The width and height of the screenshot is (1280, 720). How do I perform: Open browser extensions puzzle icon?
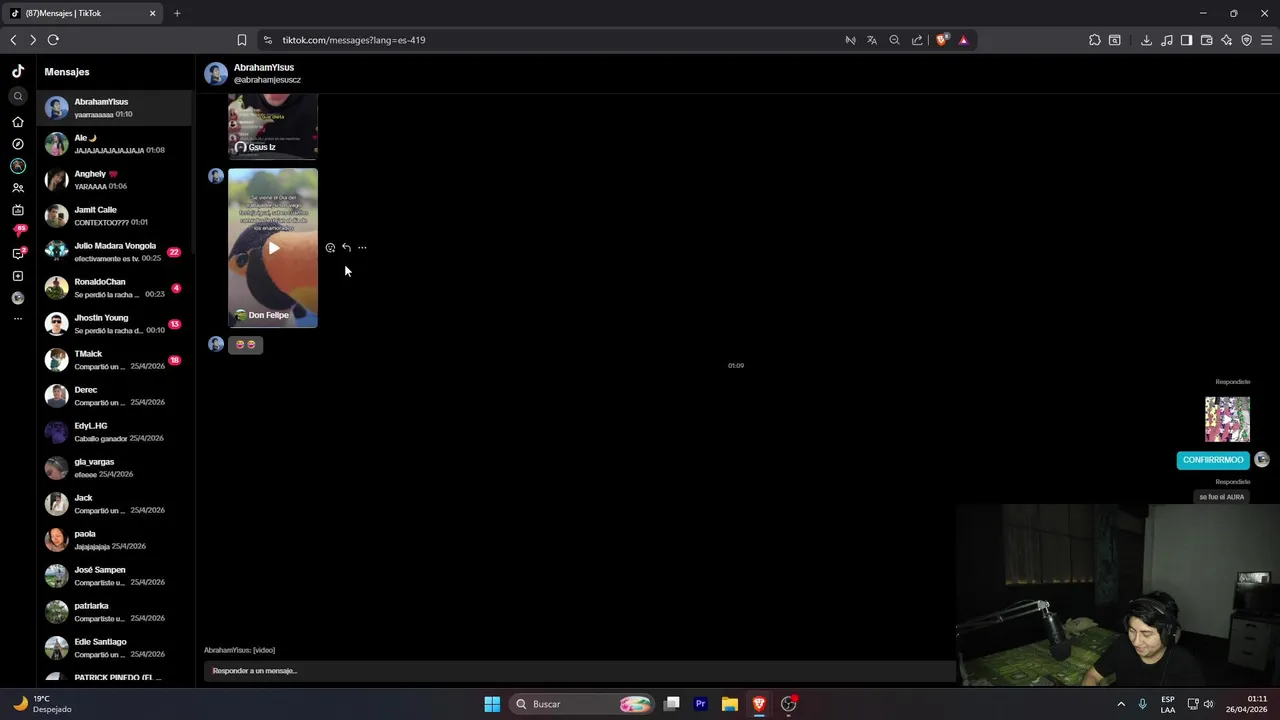pyautogui.click(x=1094, y=40)
